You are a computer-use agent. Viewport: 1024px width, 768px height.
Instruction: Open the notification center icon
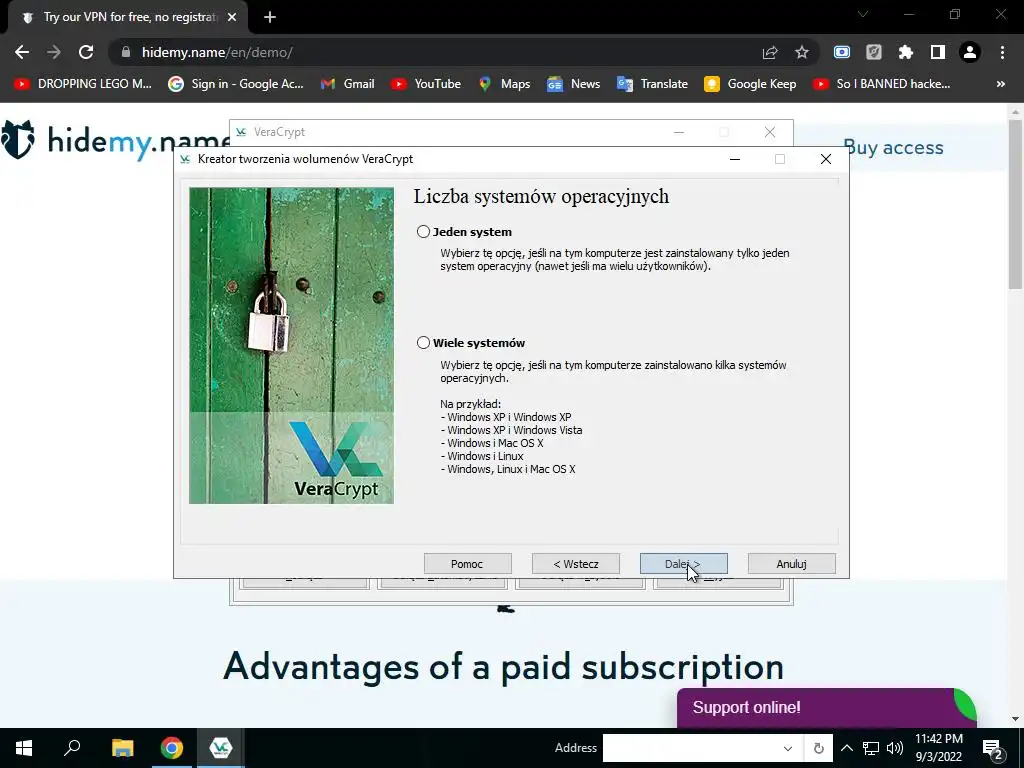point(993,748)
